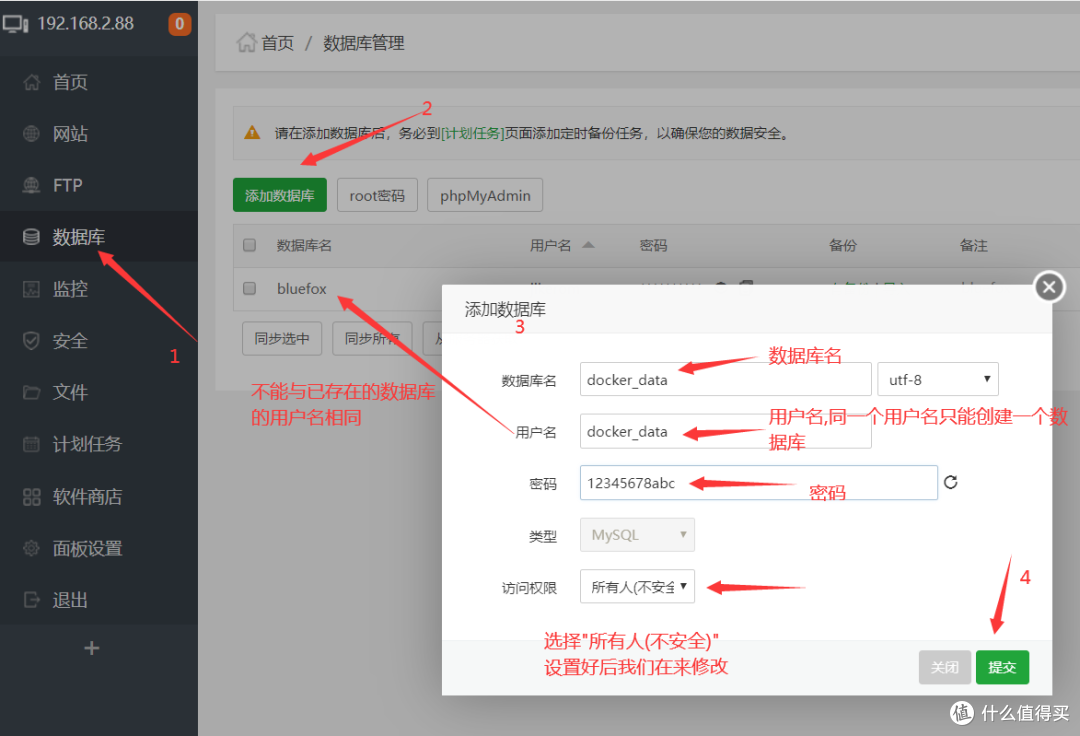The height and width of the screenshot is (736, 1080).
Task: Click the folder icon beside 文件
Action: [x=32, y=392]
